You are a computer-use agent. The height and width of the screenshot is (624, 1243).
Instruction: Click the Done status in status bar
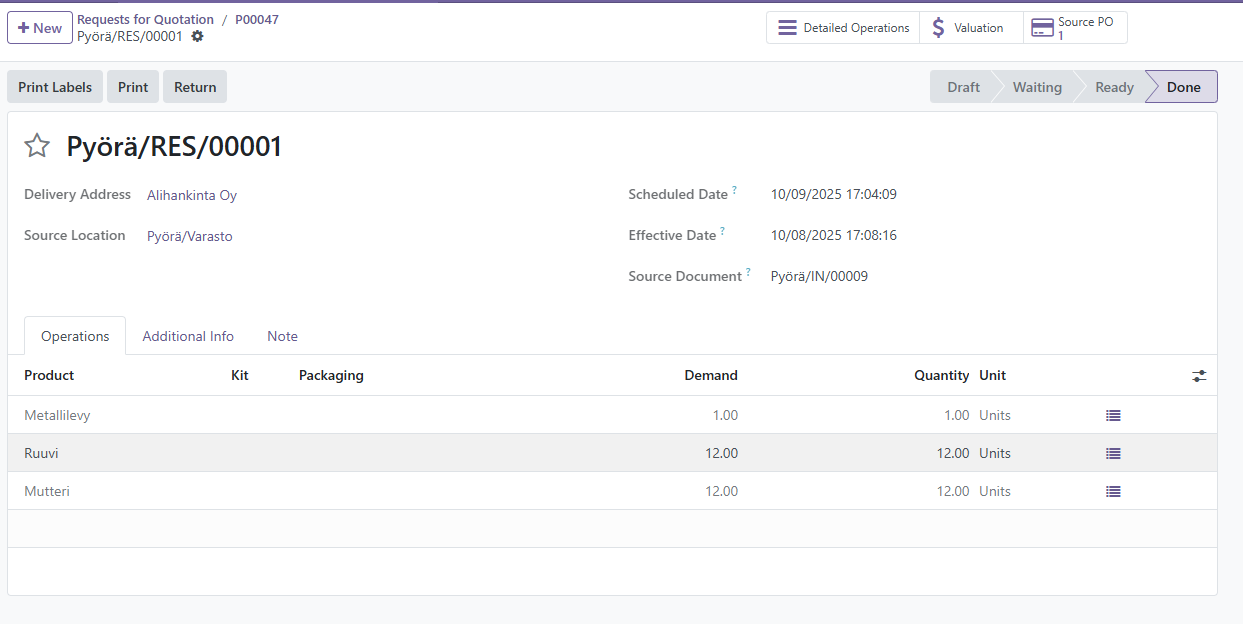tap(1183, 87)
